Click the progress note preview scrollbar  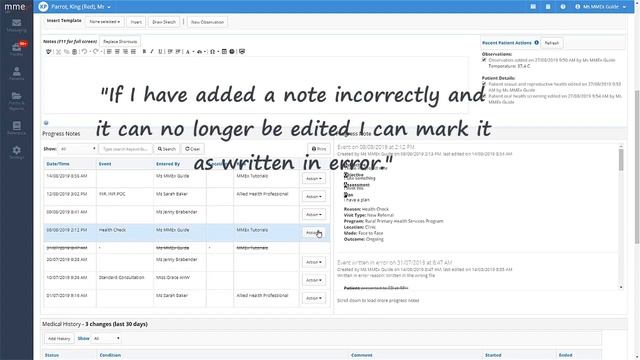click(x=621, y=160)
